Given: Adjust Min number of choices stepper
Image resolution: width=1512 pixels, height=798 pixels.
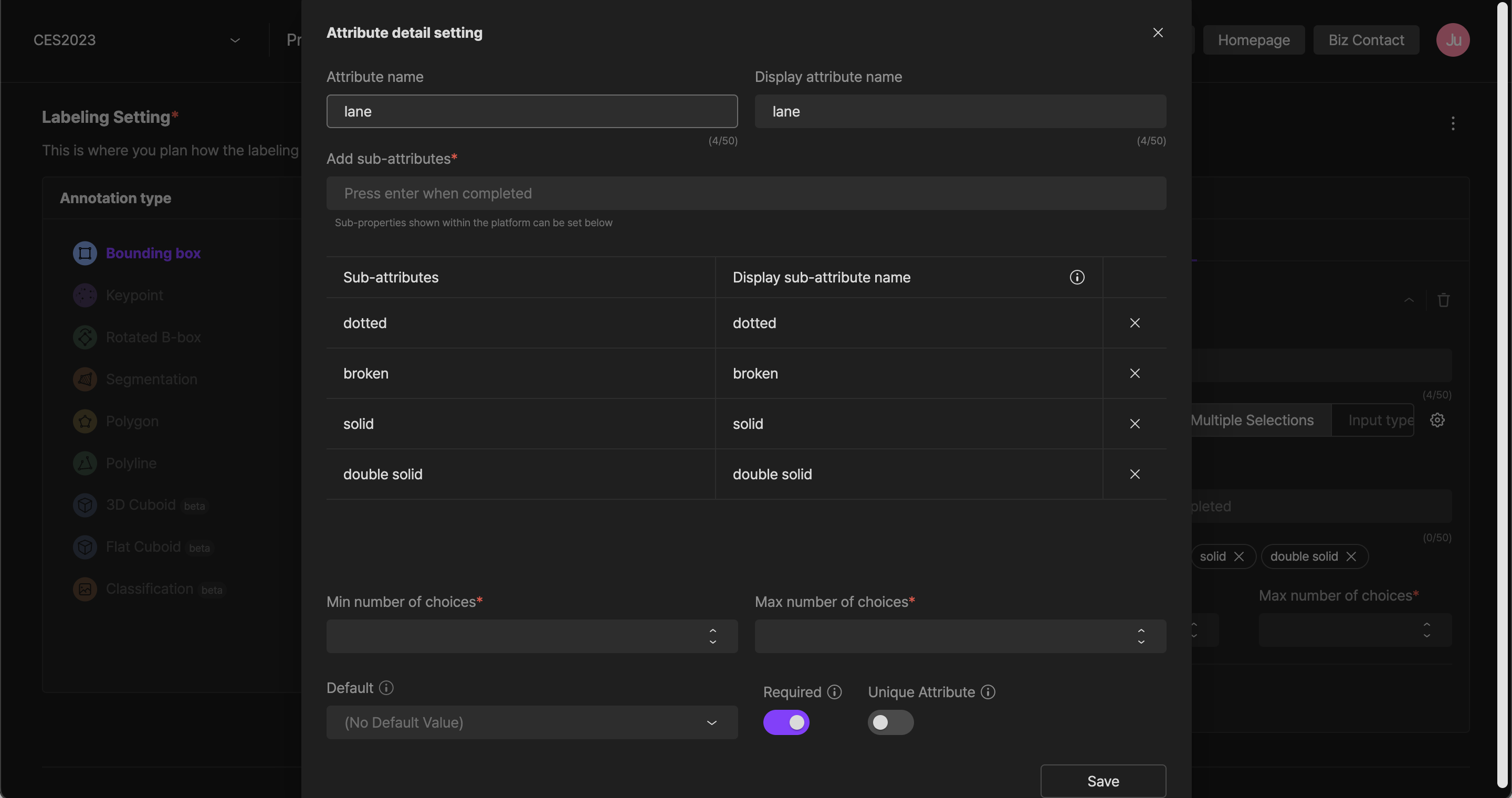Looking at the screenshot, I should click(x=712, y=637).
